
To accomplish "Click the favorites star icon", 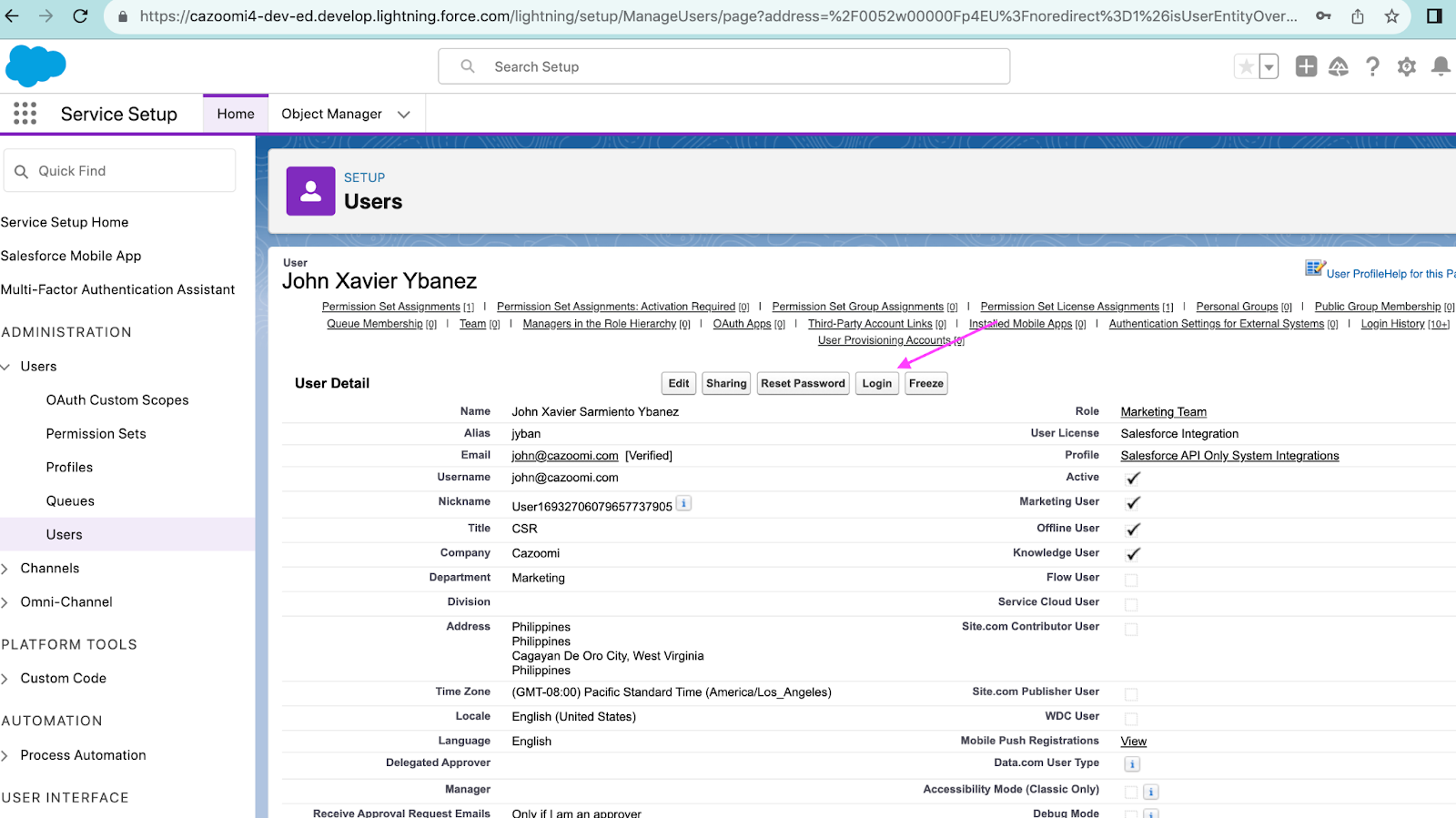I will [x=1246, y=66].
